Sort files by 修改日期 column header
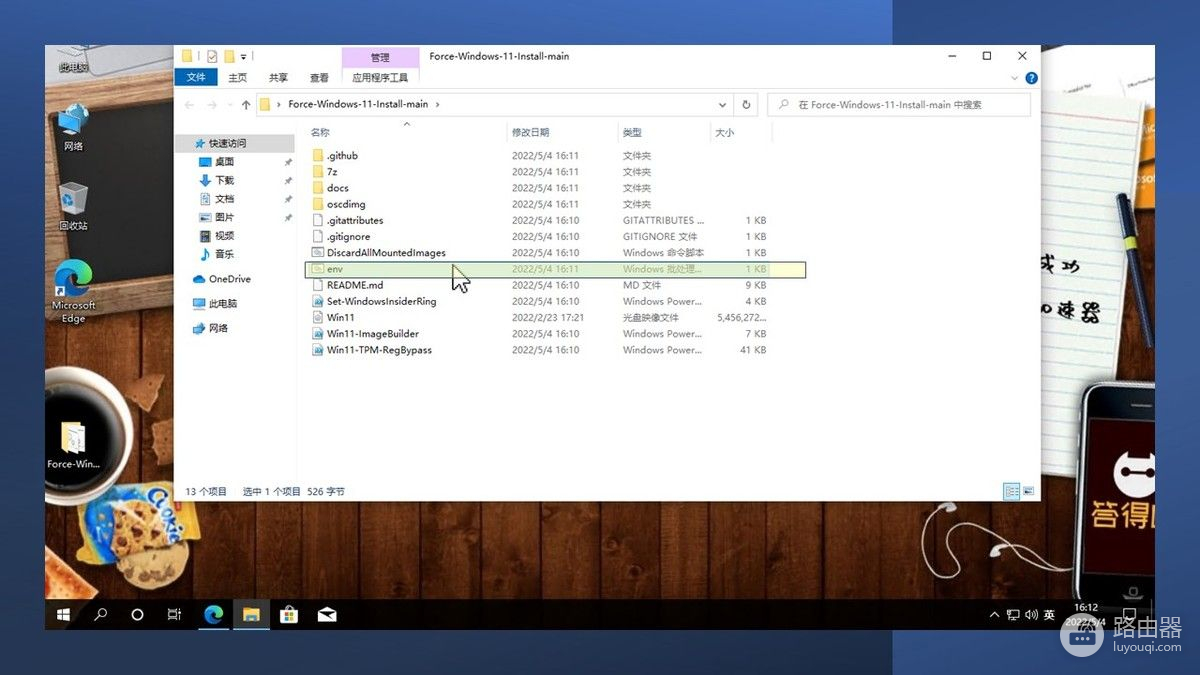 (530, 132)
